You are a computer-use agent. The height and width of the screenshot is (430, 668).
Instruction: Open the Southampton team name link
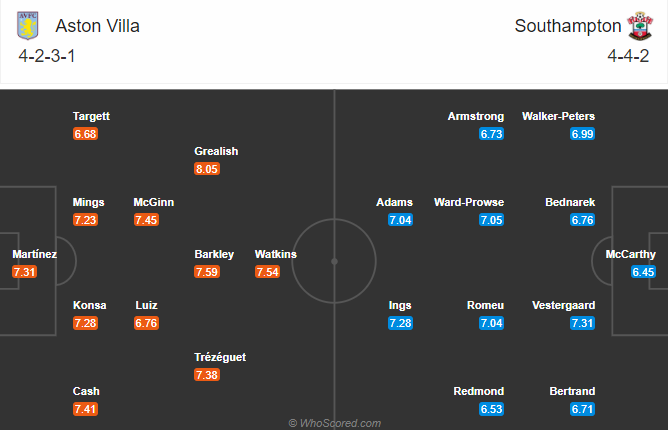click(x=568, y=26)
